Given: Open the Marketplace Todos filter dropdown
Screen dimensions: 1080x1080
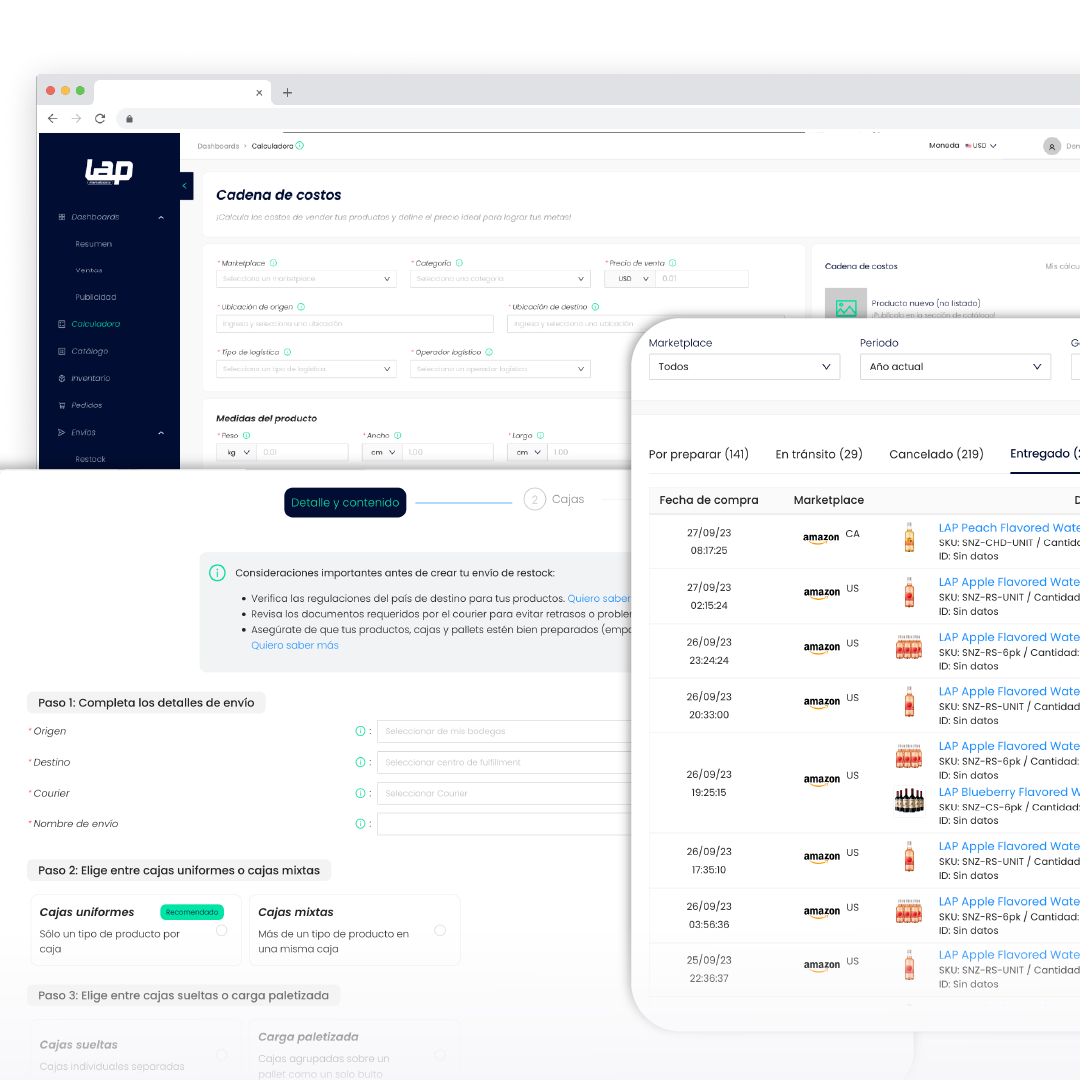Looking at the screenshot, I should point(744,366).
